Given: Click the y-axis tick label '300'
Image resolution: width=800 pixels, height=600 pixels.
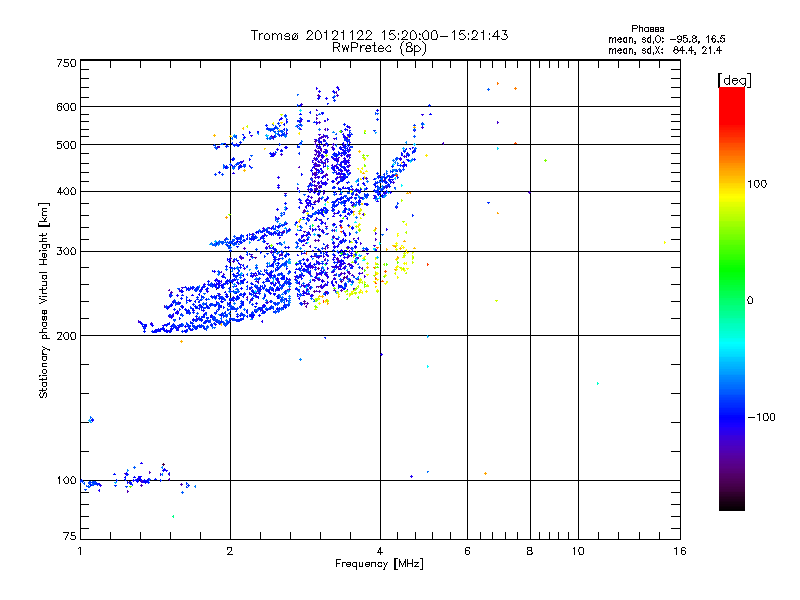Looking at the screenshot, I should tap(66, 251).
